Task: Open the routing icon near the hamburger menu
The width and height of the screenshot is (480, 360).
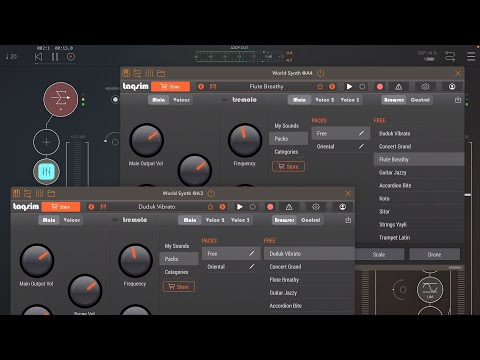Action: 450,56
